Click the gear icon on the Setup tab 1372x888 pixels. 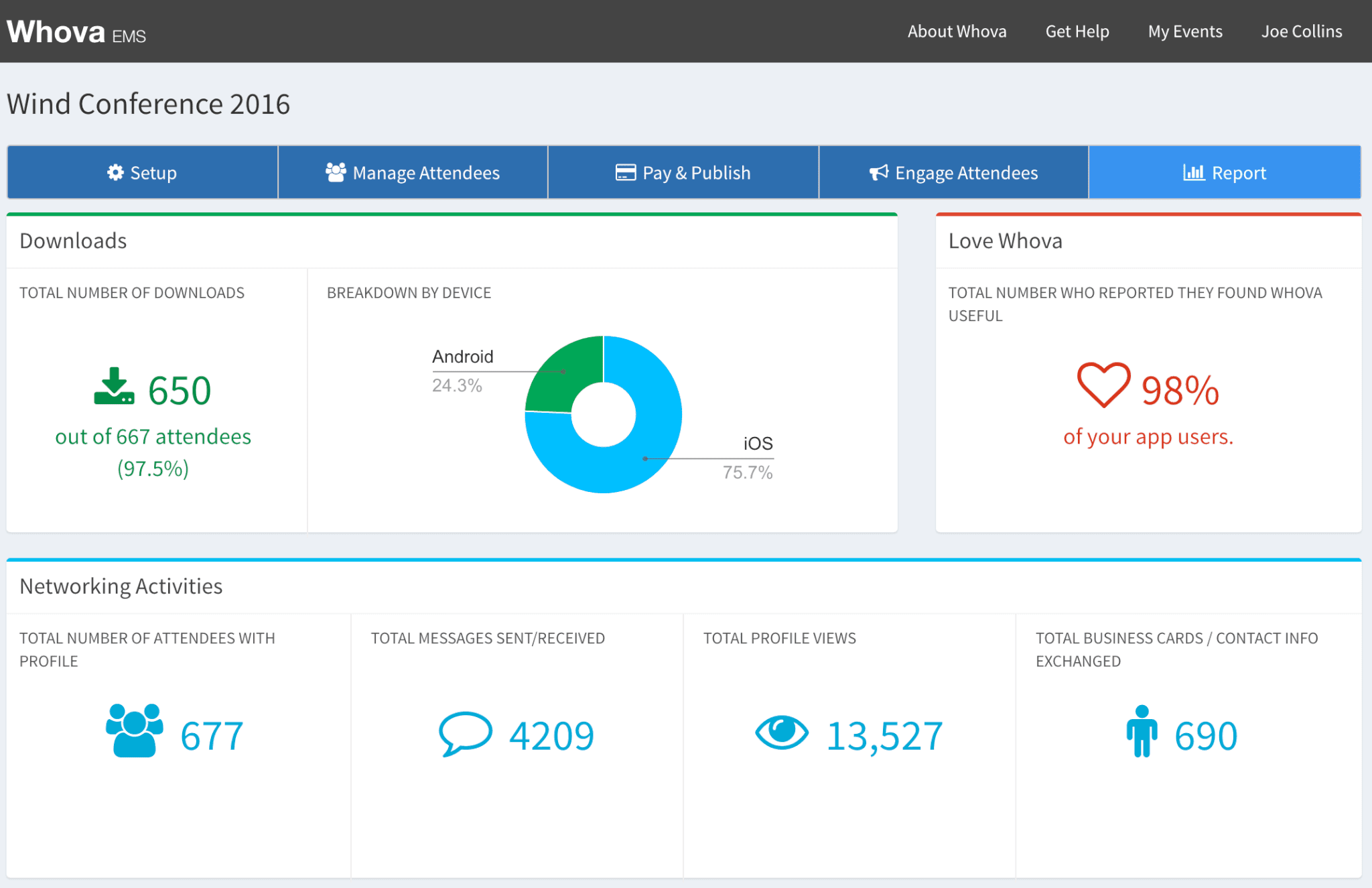pyautogui.click(x=115, y=172)
